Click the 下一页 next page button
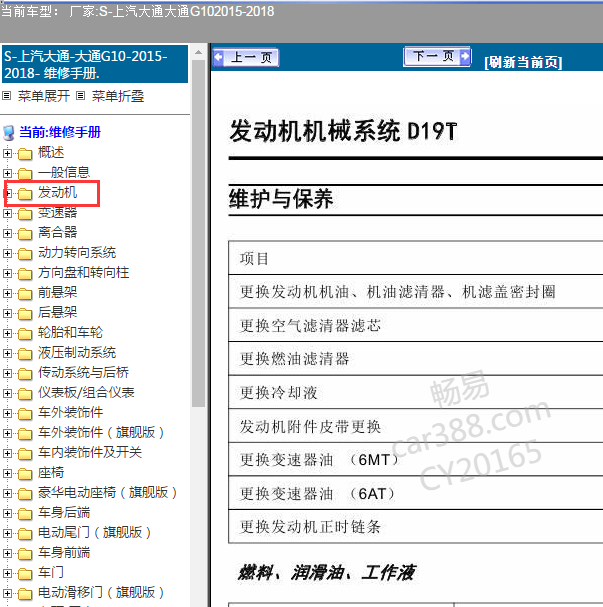The image size is (603, 607). point(437,57)
